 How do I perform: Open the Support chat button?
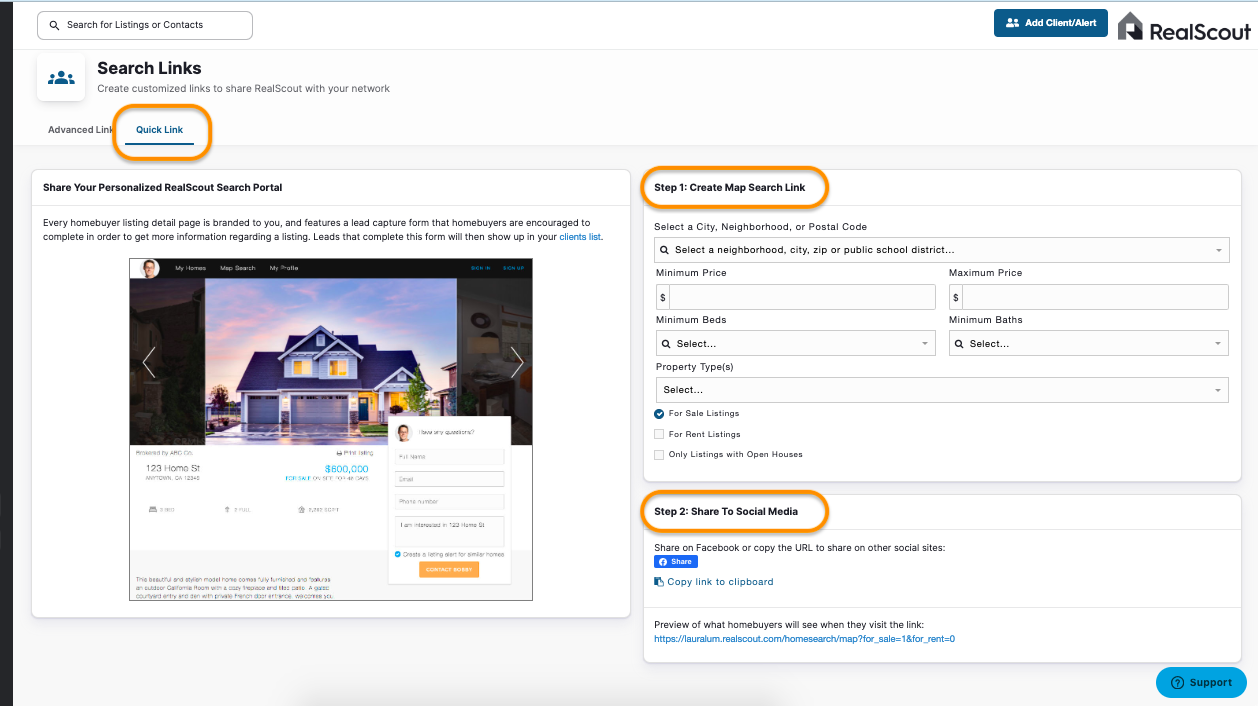pyautogui.click(x=1201, y=683)
